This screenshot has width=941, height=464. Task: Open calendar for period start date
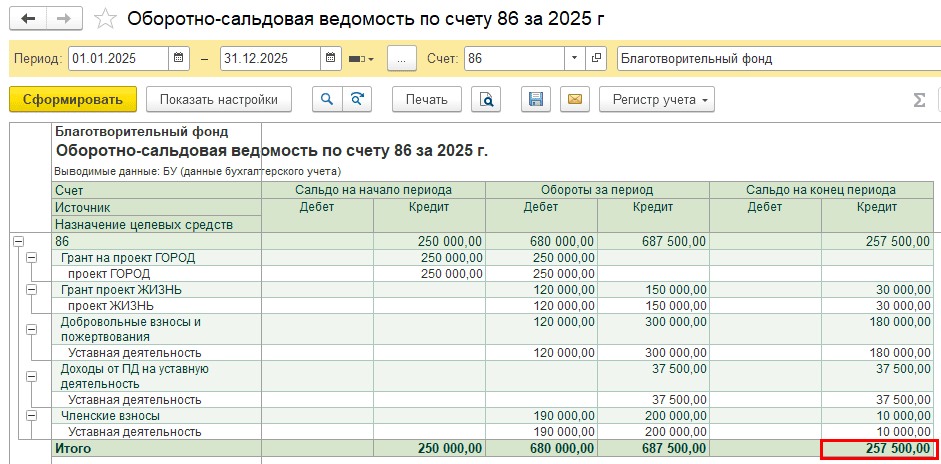[x=179, y=59]
